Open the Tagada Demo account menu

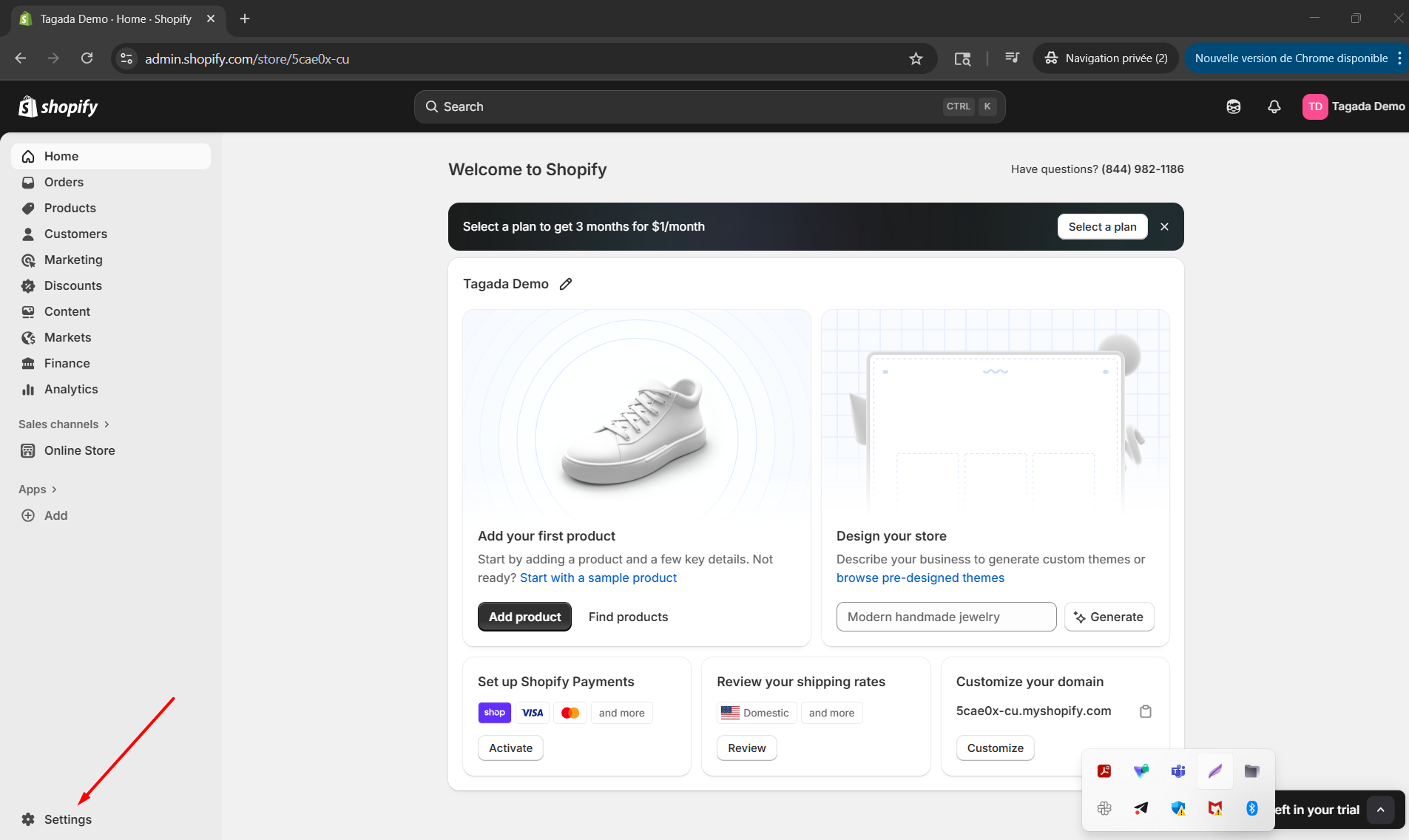click(1354, 106)
